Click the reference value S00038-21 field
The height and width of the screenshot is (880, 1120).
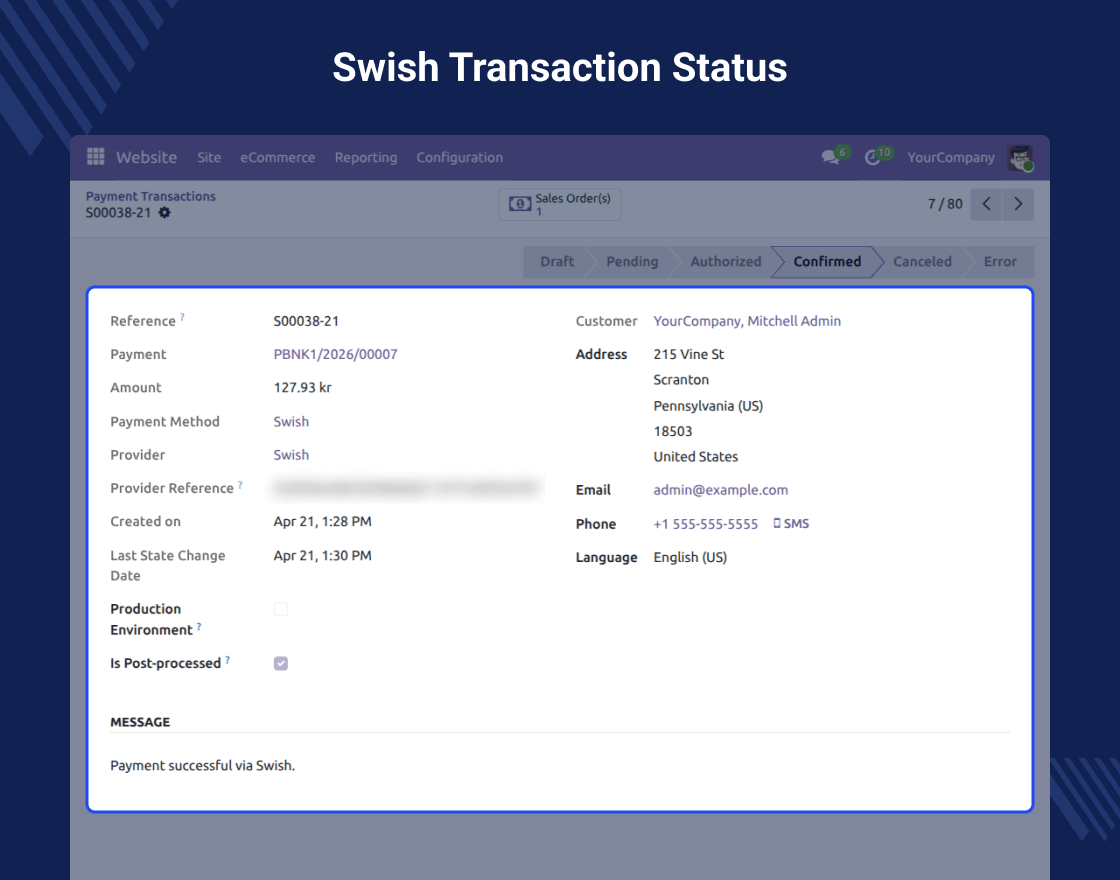coord(306,321)
